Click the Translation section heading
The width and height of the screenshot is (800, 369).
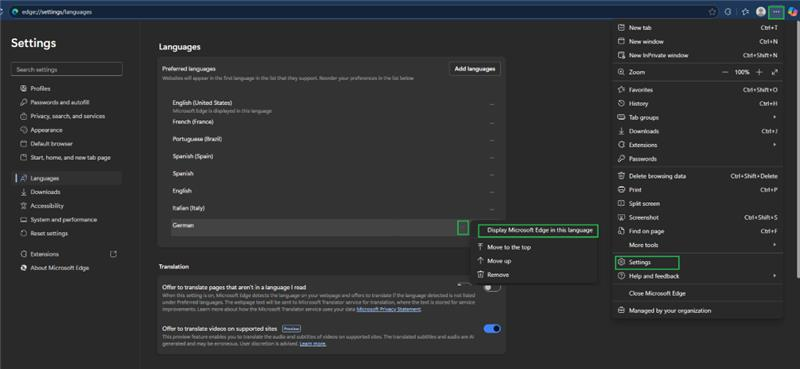[173, 267]
